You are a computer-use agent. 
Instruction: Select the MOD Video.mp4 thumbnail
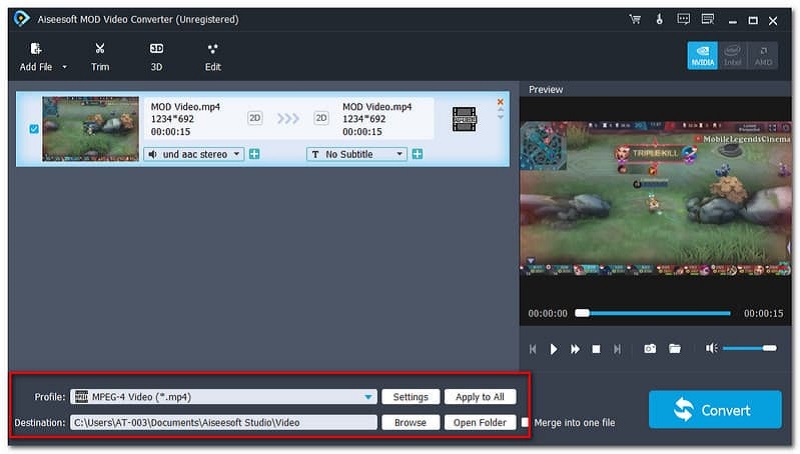[x=90, y=129]
